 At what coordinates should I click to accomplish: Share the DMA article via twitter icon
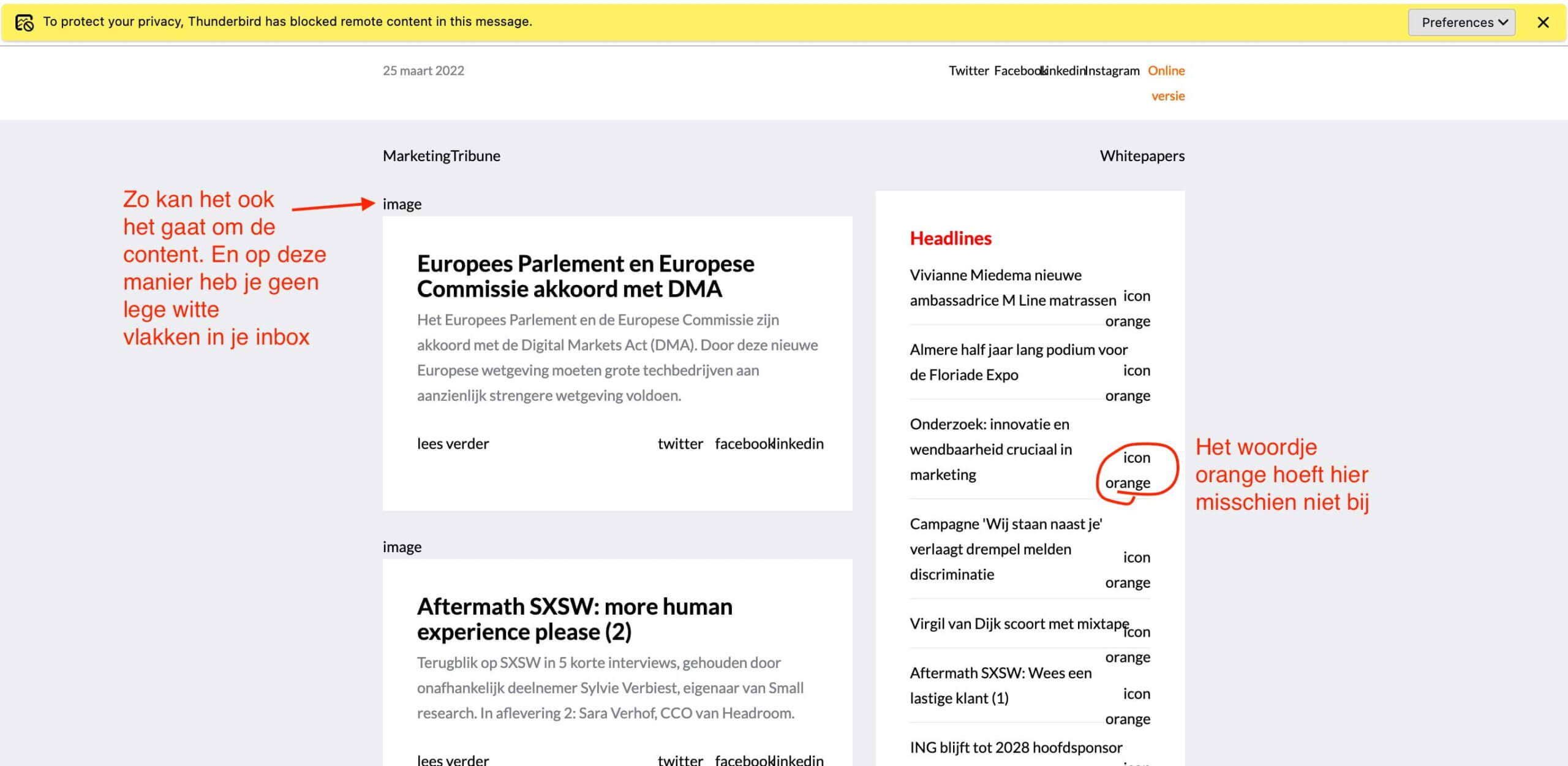(x=680, y=444)
